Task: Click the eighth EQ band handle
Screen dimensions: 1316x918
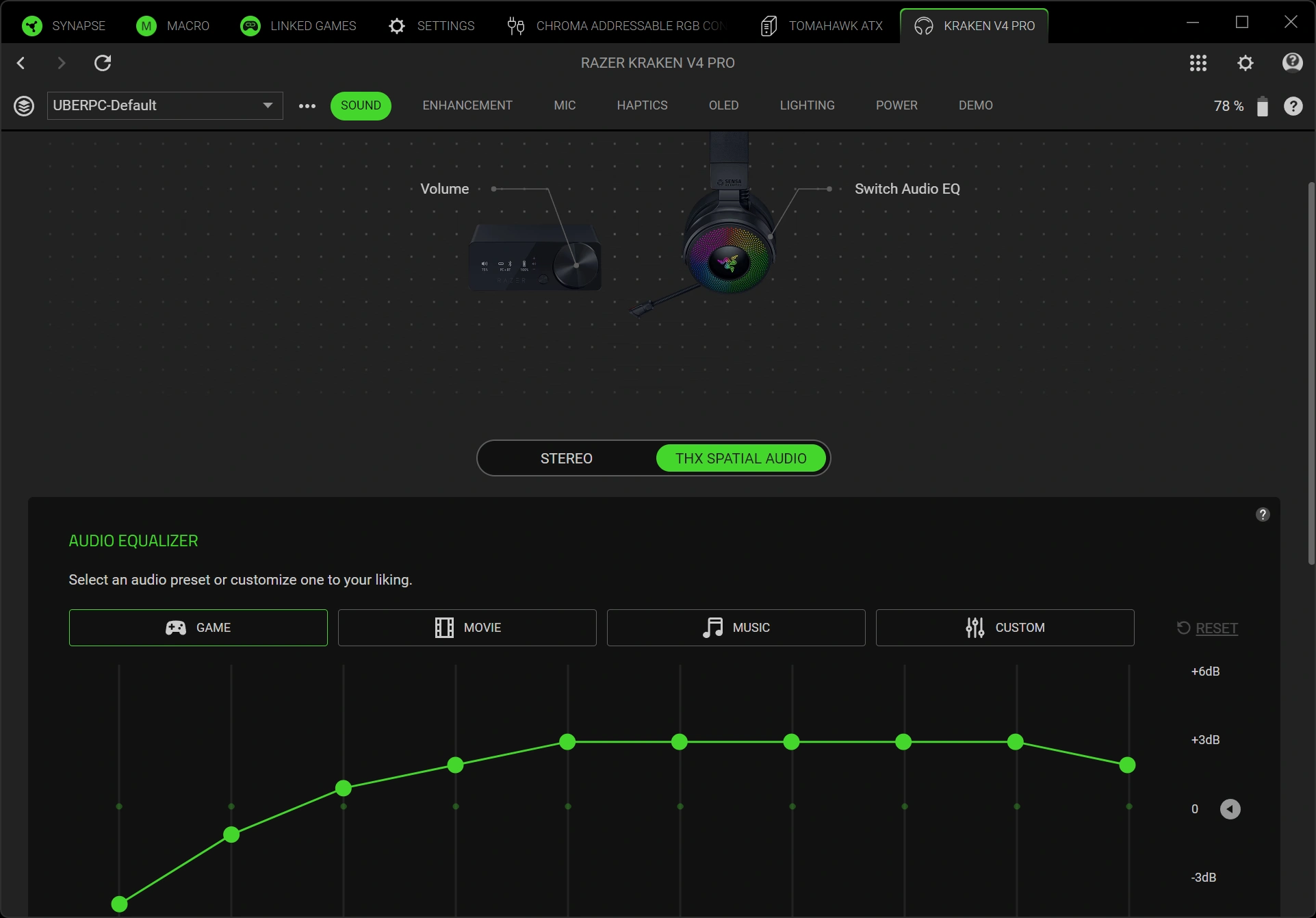Action: point(903,741)
